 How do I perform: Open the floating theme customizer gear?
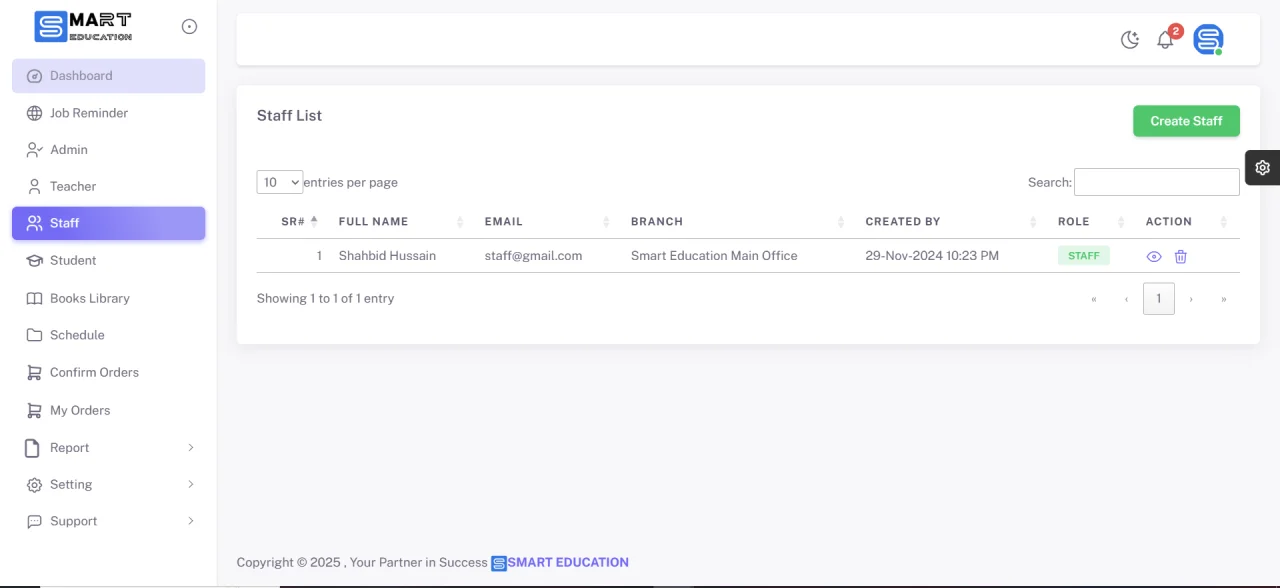click(1262, 168)
